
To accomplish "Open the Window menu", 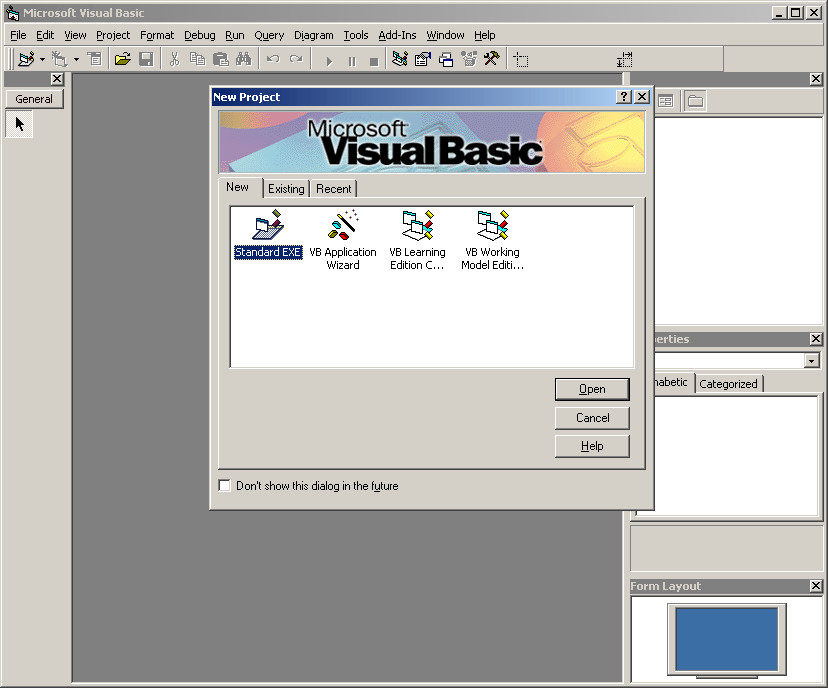I will pyautogui.click(x=445, y=35).
